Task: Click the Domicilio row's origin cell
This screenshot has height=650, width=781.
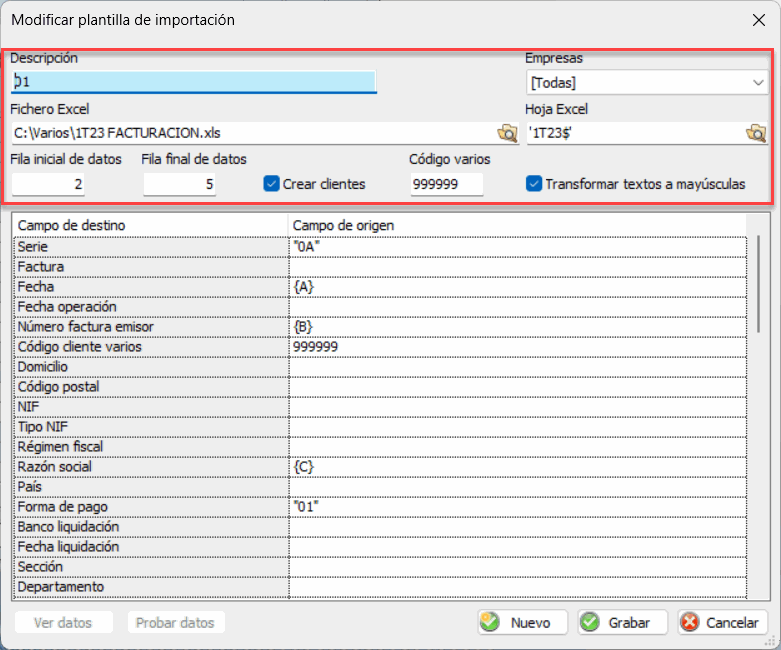Action: (x=518, y=367)
